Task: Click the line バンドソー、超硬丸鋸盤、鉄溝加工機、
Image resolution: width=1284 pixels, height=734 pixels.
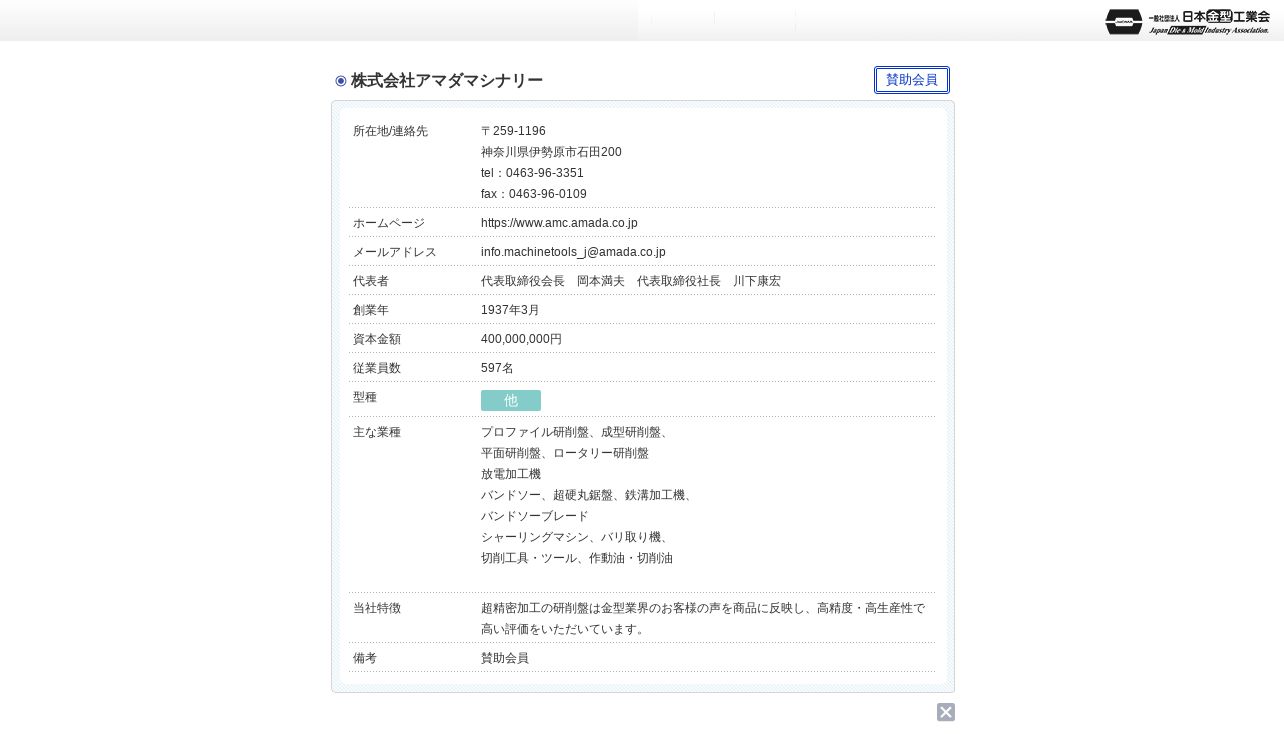Action: click(x=587, y=495)
